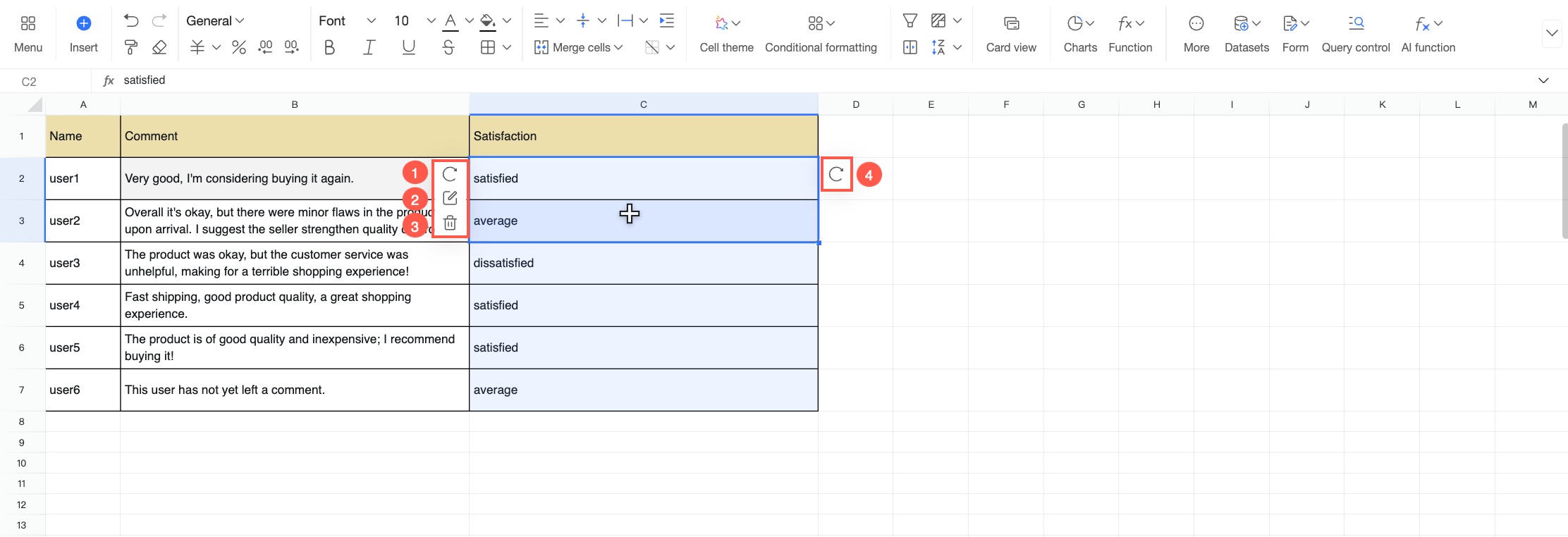Open the fill color bucket swatch

pos(487,21)
